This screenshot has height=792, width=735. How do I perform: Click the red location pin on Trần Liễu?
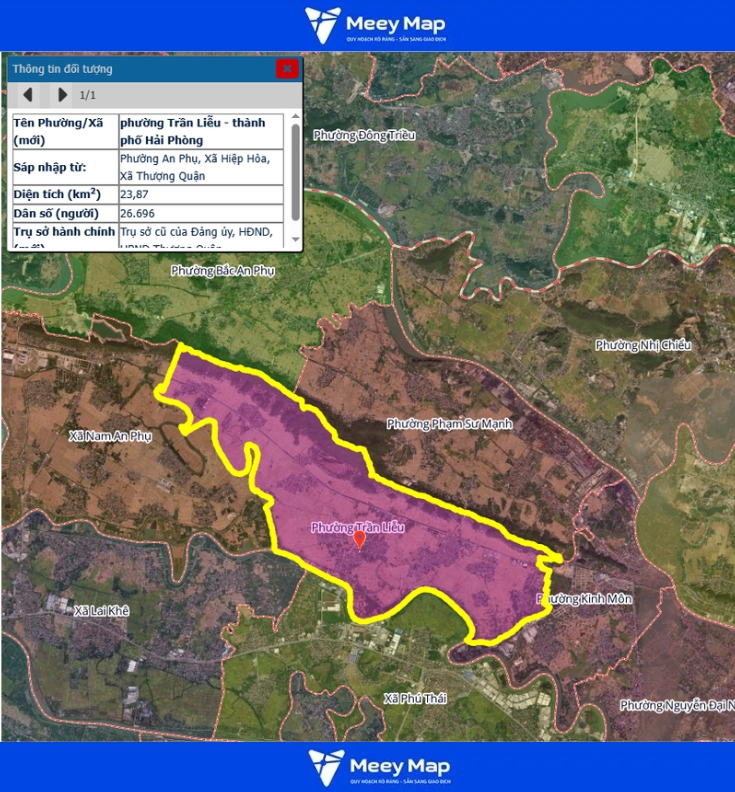tap(359, 541)
